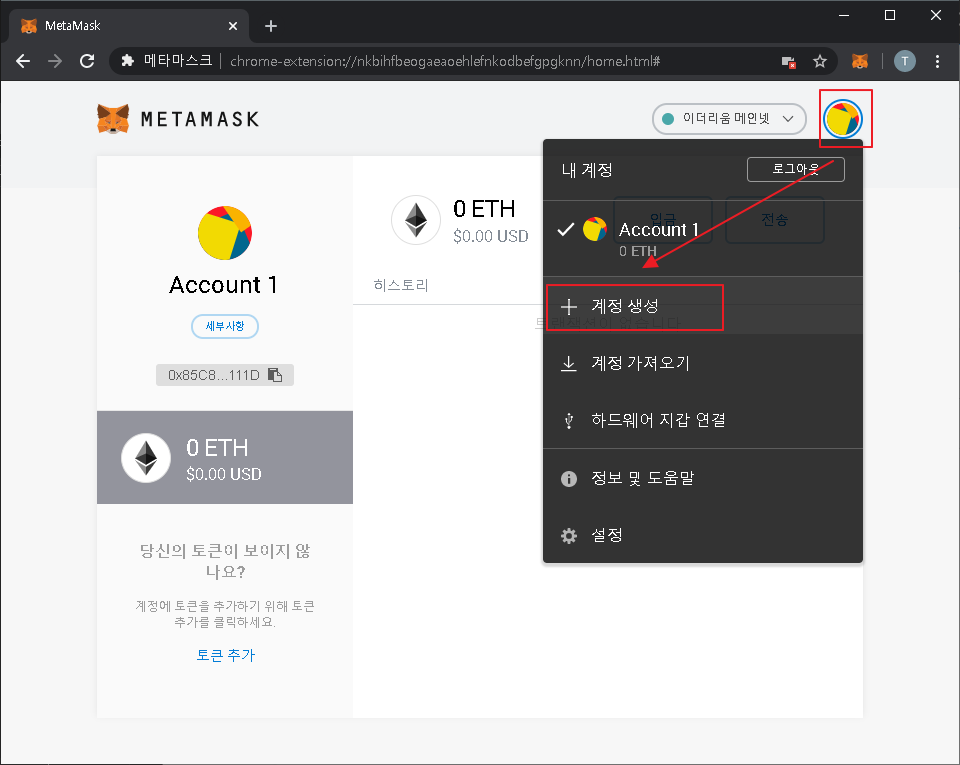This screenshot has width=960, height=765.
Task: Click the 0x85C8...111D address box
Action: 225,375
